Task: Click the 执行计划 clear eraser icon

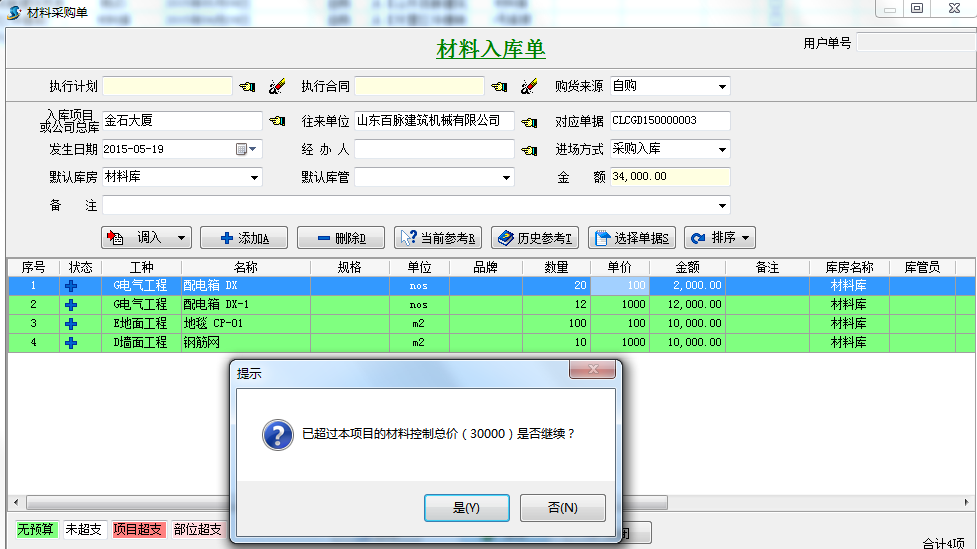Action: point(275,87)
